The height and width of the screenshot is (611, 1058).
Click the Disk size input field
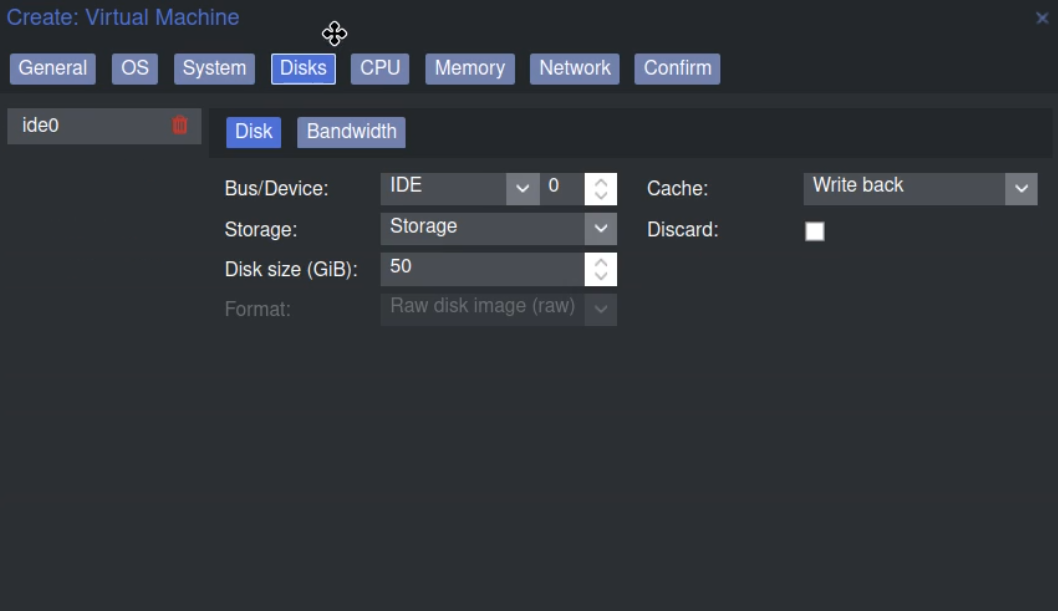click(481, 268)
